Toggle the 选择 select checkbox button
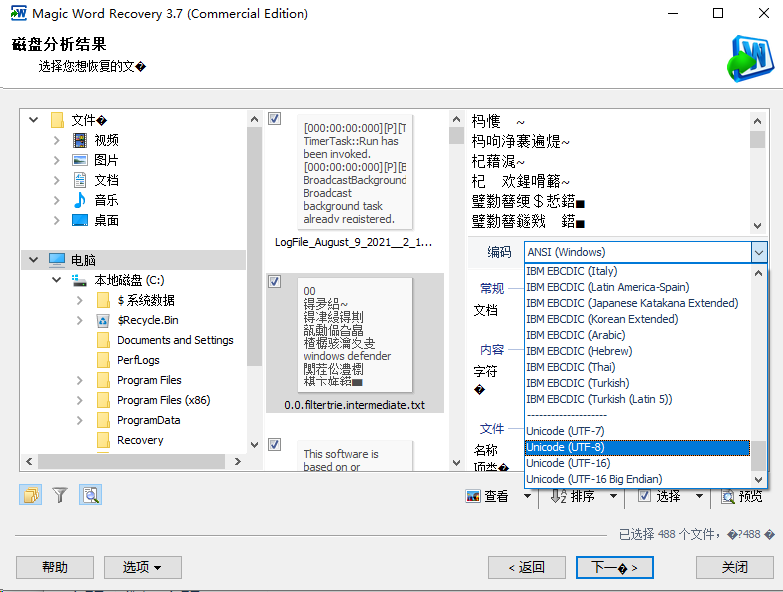 pos(644,496)
